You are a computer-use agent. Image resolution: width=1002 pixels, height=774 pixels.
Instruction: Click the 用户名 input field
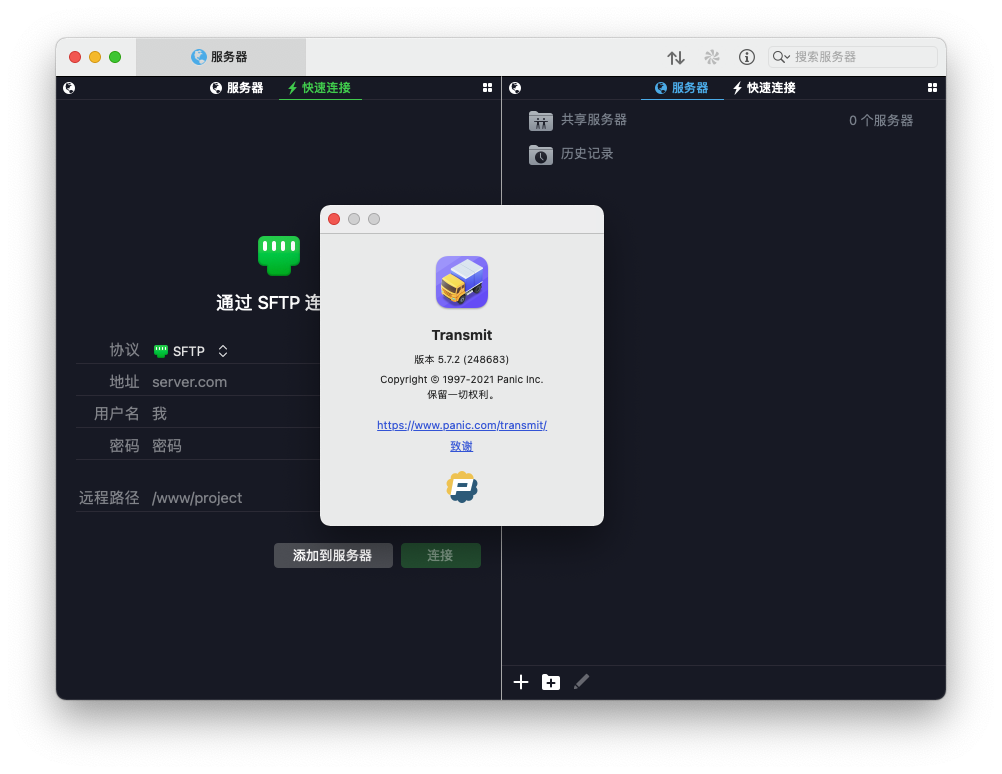tap(235, 414)
